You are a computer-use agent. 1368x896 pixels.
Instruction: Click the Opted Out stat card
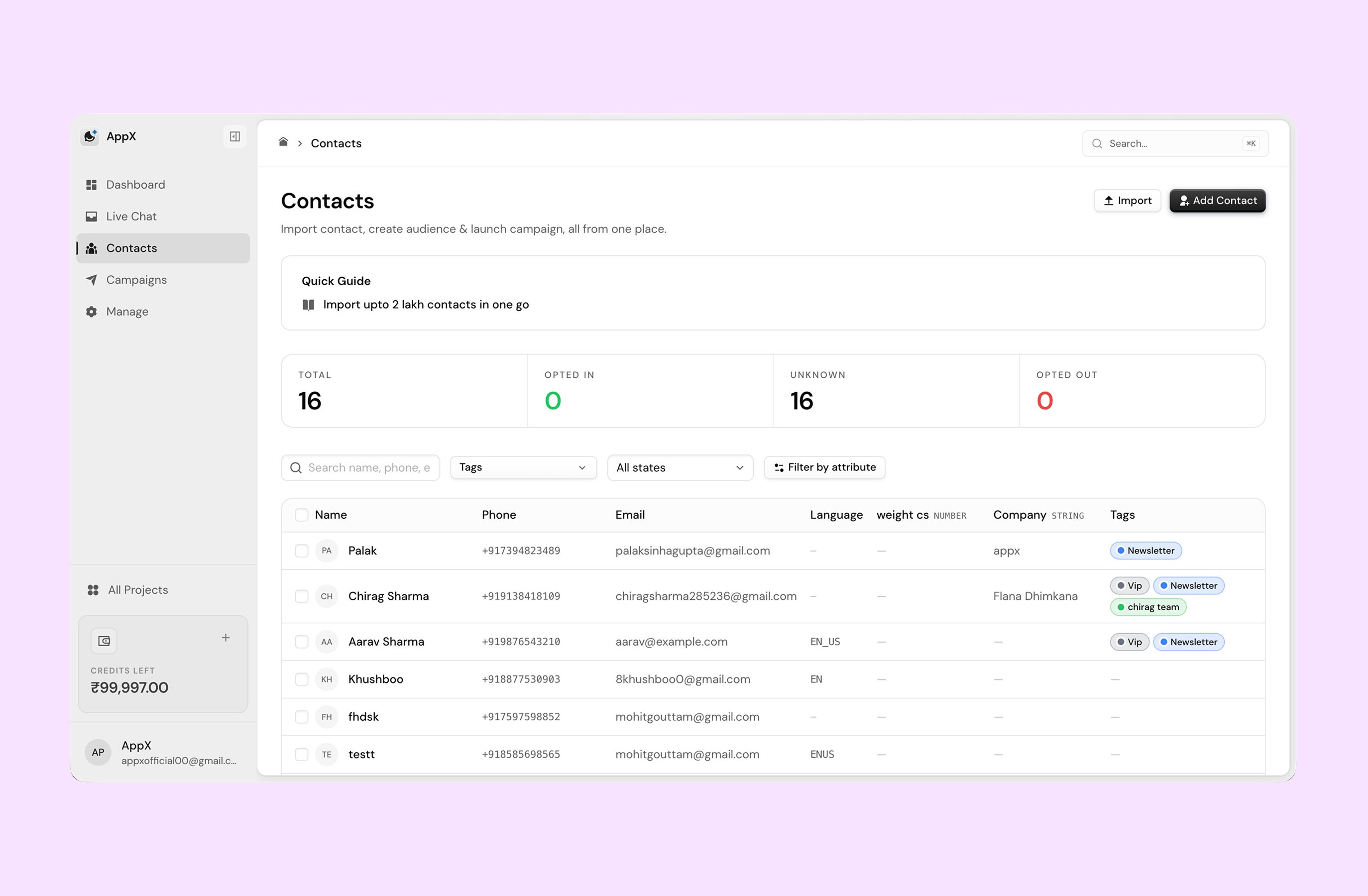click(x=1142, y=391)
